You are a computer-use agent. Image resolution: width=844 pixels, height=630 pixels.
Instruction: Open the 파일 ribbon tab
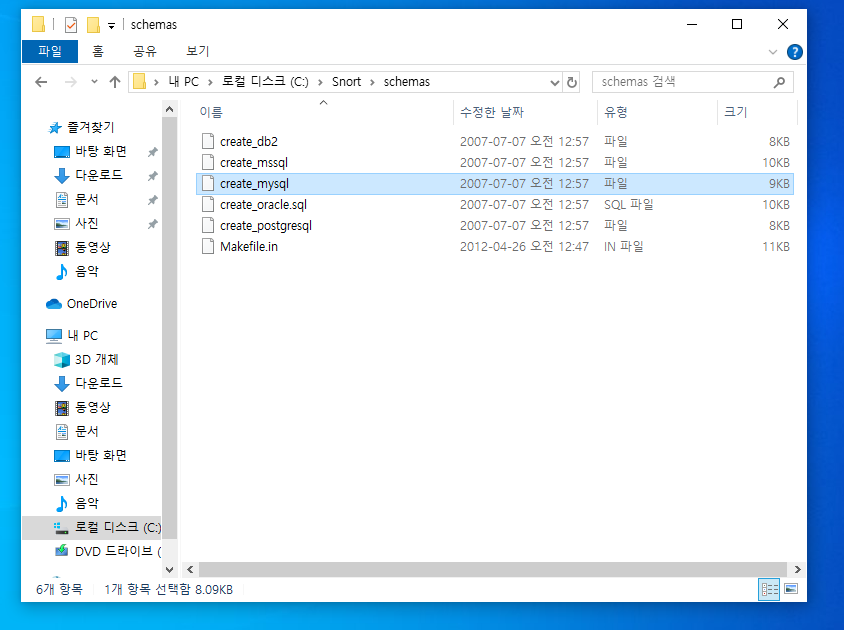pos(50,51)
